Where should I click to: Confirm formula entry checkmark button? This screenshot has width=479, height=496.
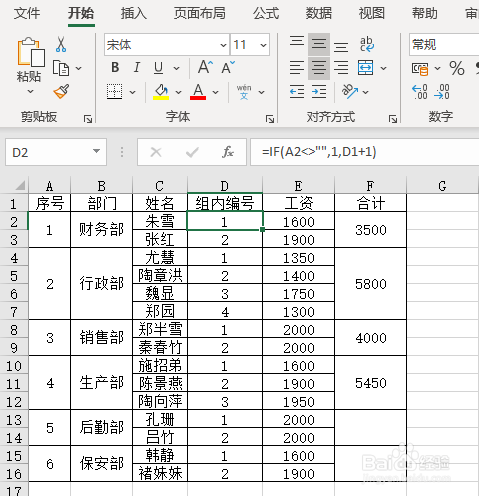click(192, 152)
